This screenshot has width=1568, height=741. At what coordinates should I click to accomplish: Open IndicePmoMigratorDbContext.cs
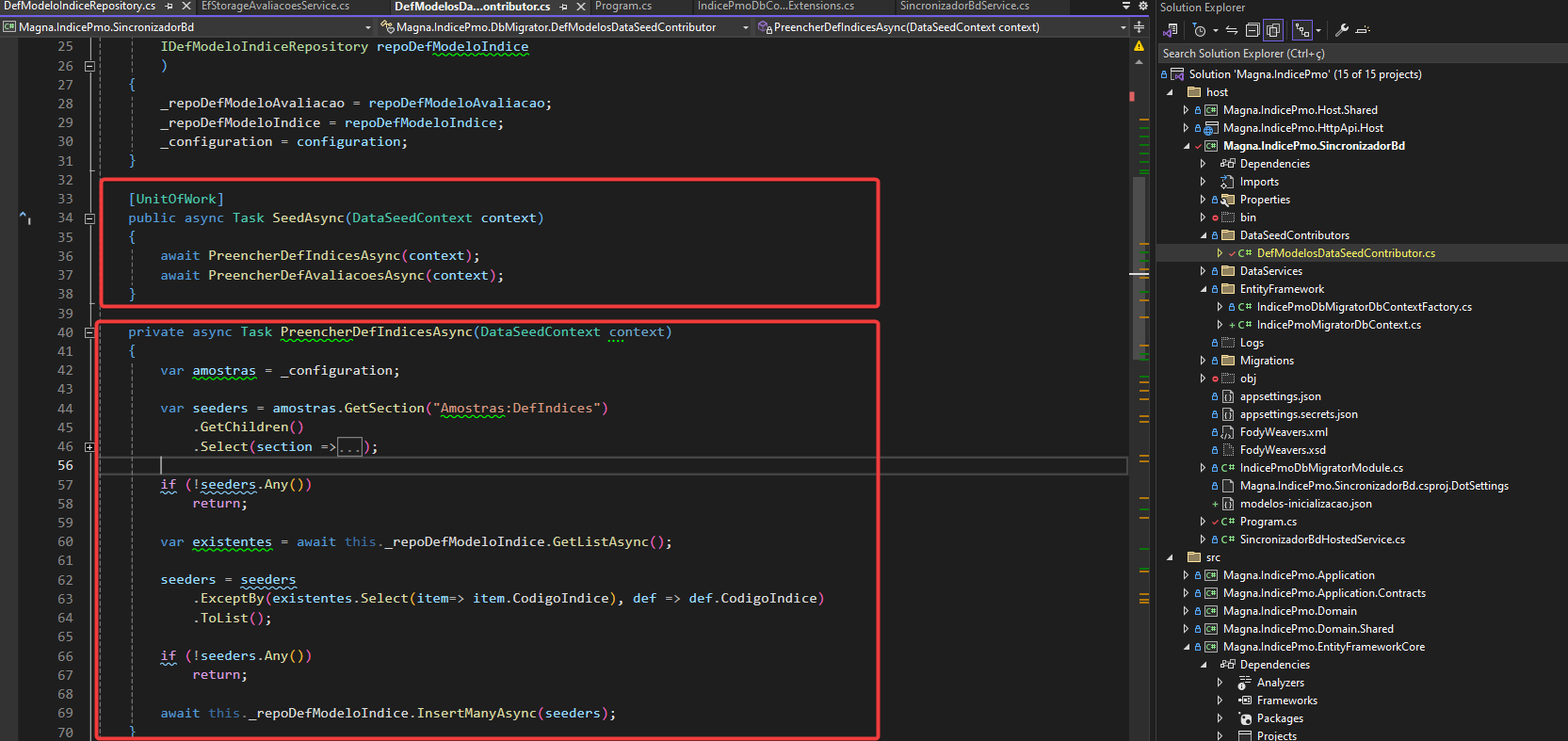pos(1338,325)
